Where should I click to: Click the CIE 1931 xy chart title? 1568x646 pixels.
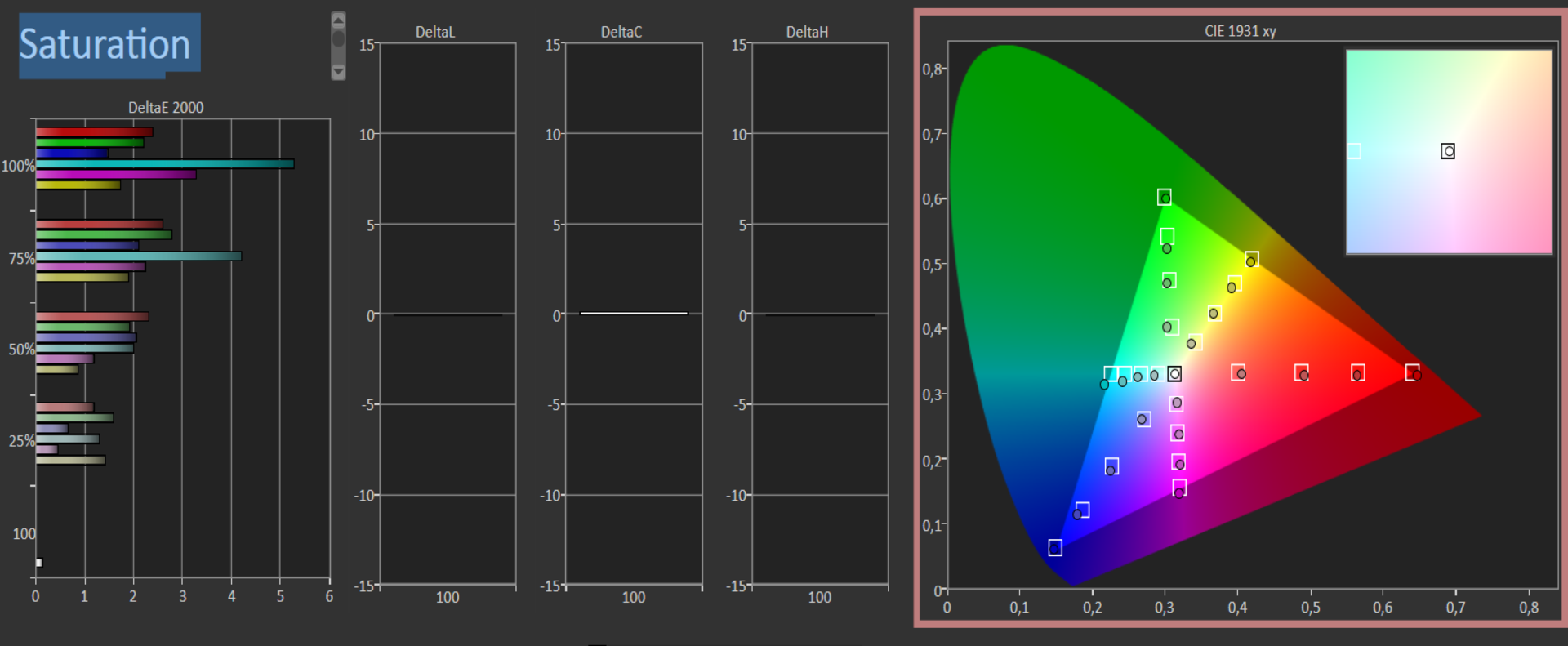point(1241,31)
